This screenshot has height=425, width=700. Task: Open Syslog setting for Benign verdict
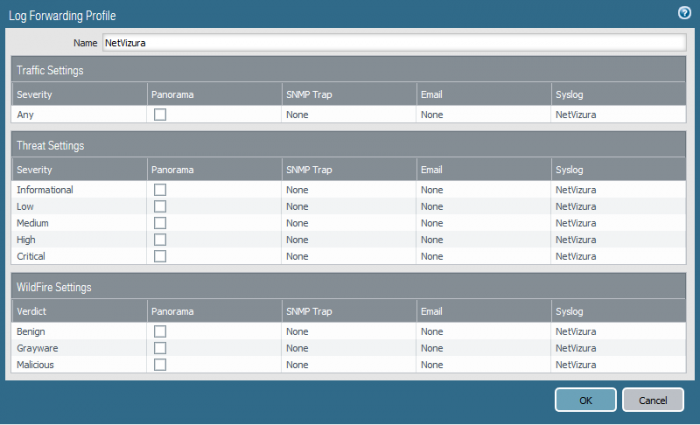tap(575, 331)
